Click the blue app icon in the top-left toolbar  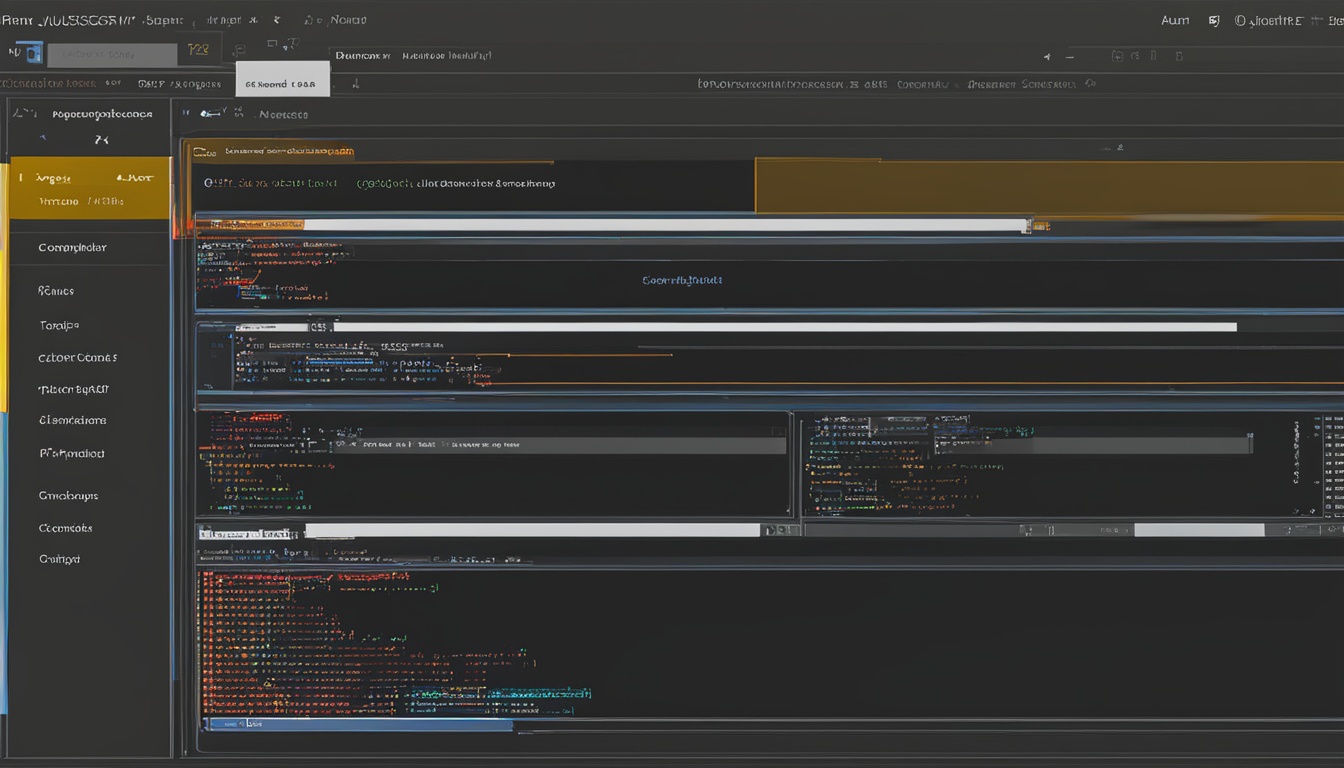[x=34, y=53]
